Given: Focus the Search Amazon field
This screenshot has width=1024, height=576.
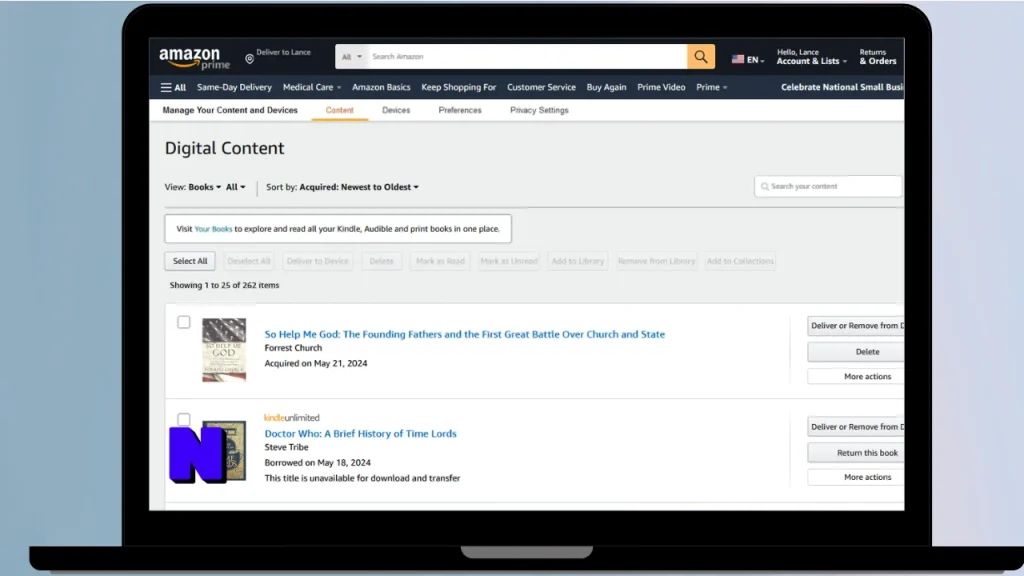Looking at the screenshot, I should [x=528, y=57].
